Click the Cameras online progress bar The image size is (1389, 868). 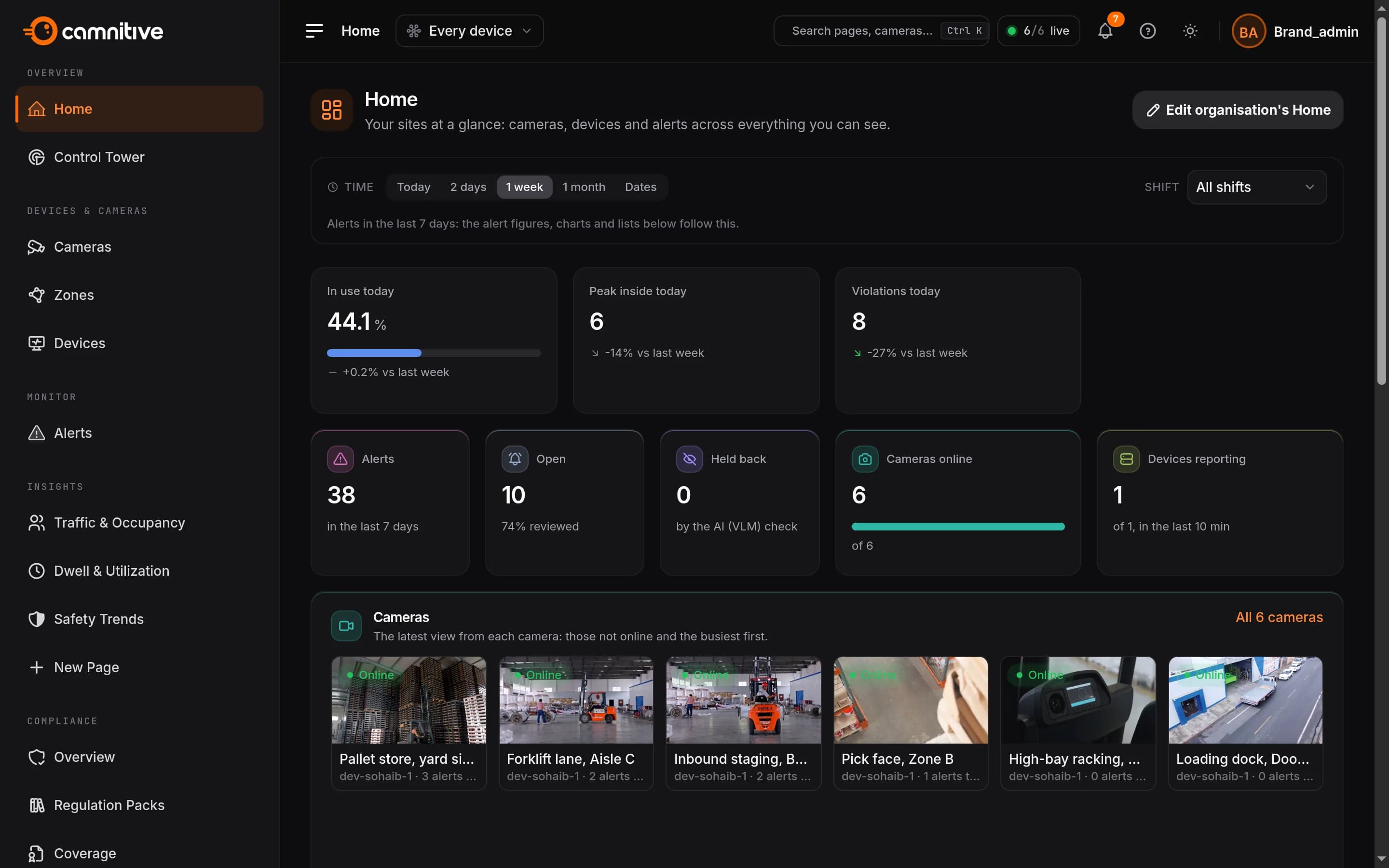(958, 527)
